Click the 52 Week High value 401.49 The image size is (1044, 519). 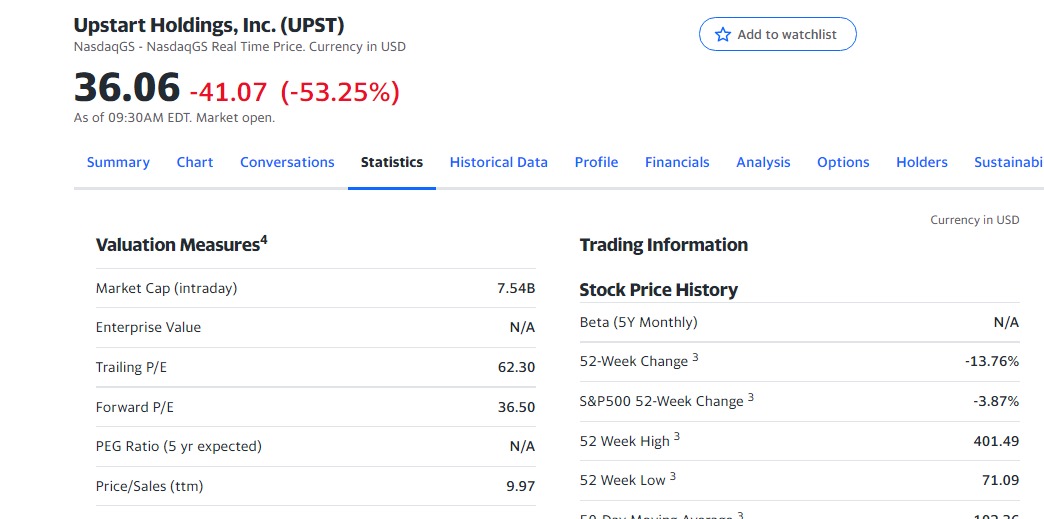(x=996, y=440)
